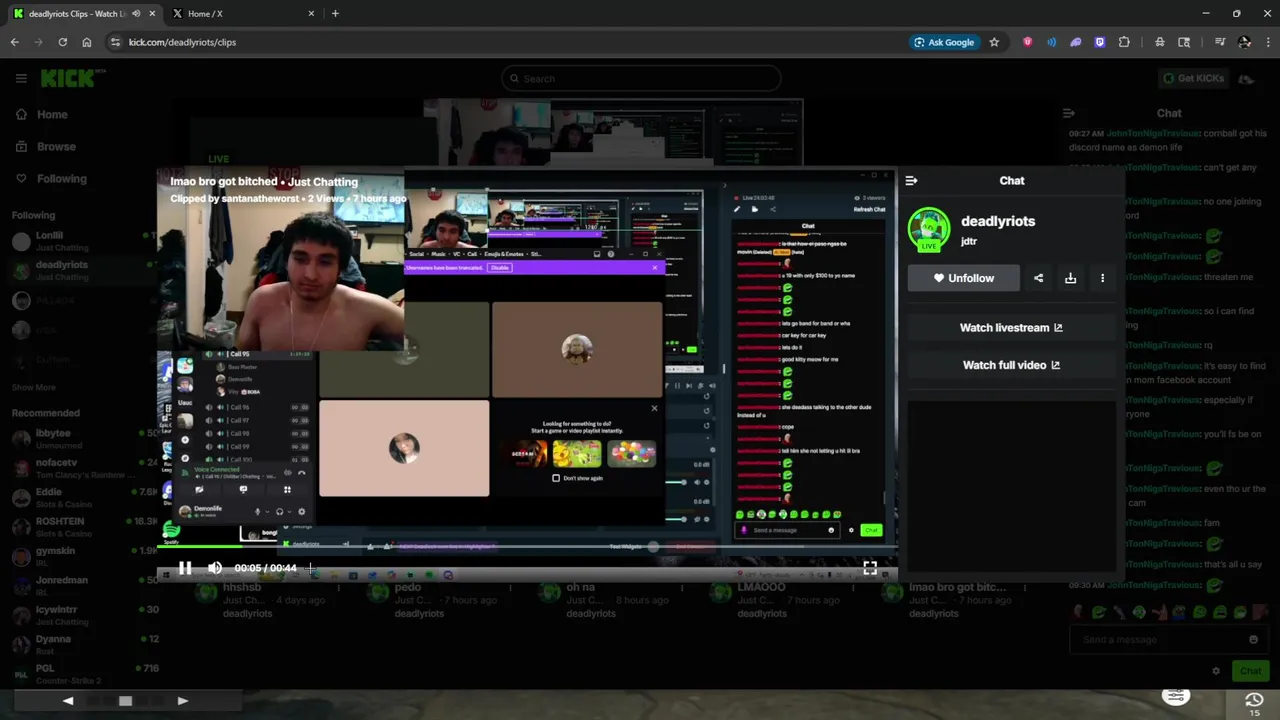The height and width of the screenshot is (720, 1280).
Task: Open Watch livestream link
Action: [x=1011, y=328]
